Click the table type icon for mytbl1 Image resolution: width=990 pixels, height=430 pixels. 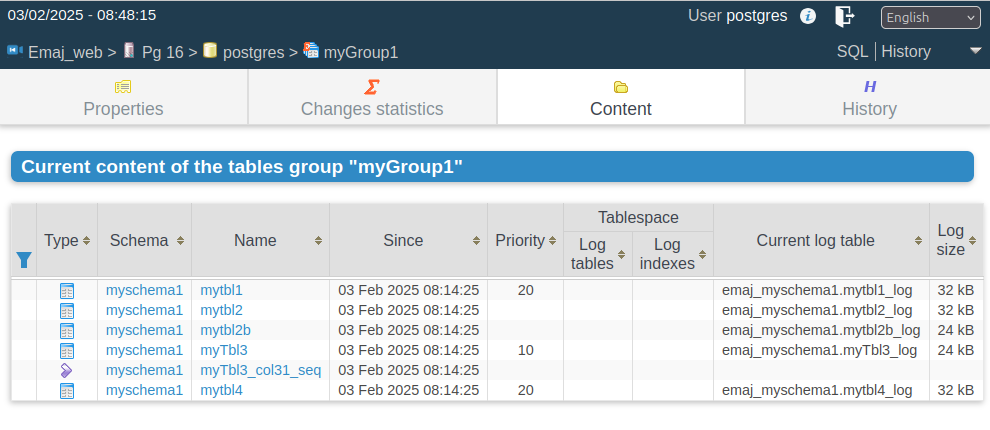point(67,290)
